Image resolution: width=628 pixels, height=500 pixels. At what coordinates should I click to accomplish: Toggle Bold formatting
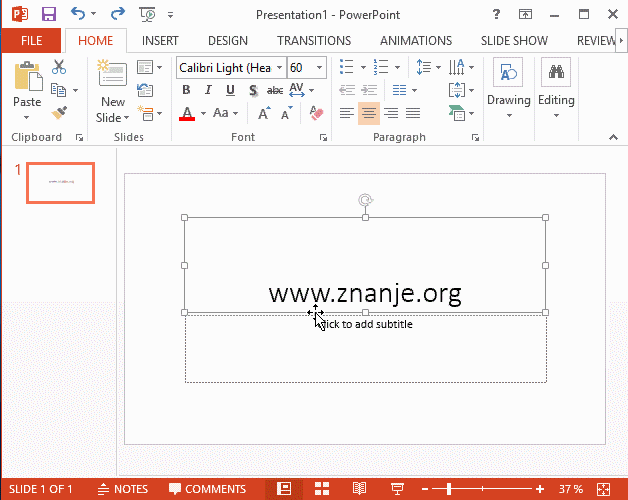pos(186,90)
